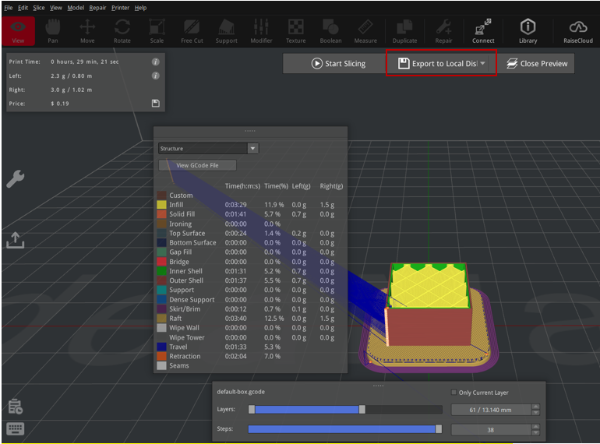Click the wrench settings icon on left
The image size is (600, 444).
[16, 179]
